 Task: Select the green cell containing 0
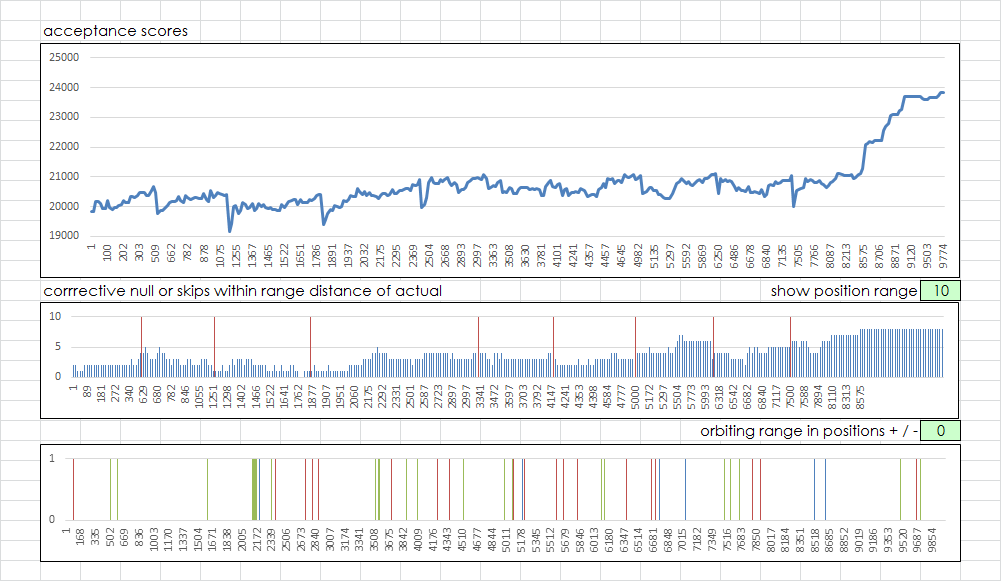940,431
